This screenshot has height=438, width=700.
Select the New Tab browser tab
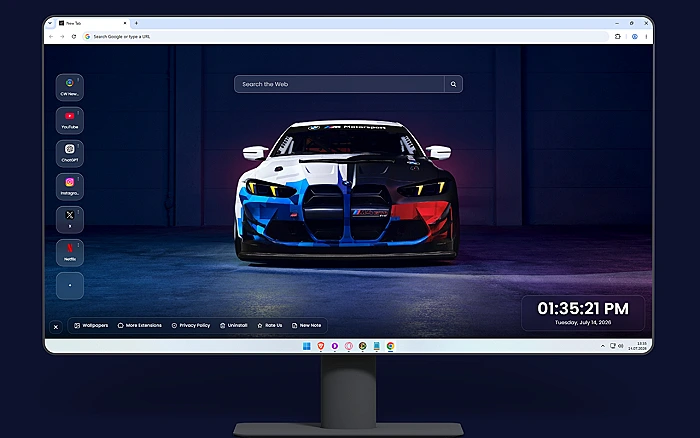(x=93, y=23)
